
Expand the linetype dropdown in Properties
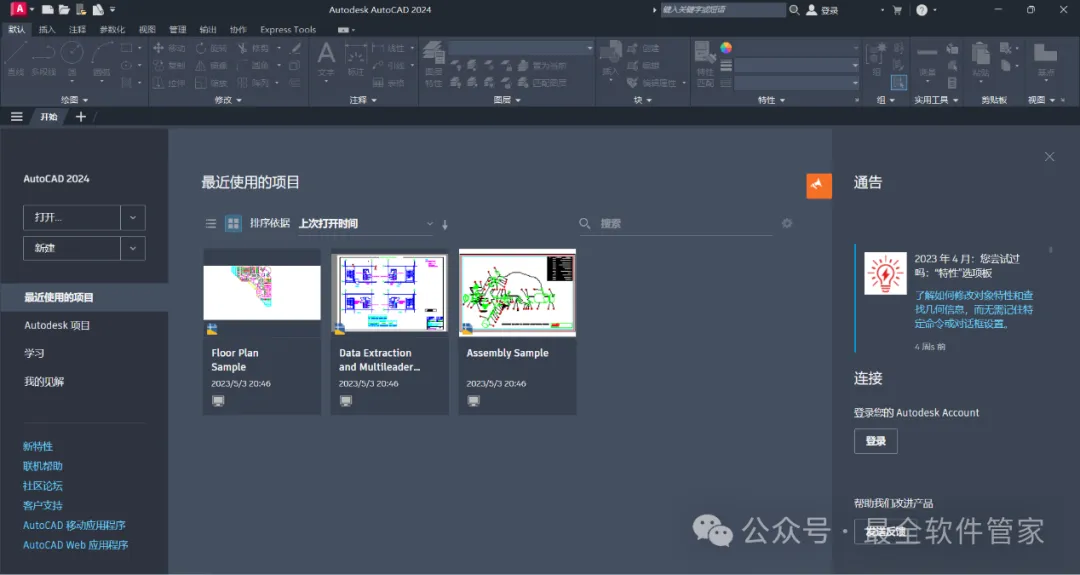tap(855, 83)
